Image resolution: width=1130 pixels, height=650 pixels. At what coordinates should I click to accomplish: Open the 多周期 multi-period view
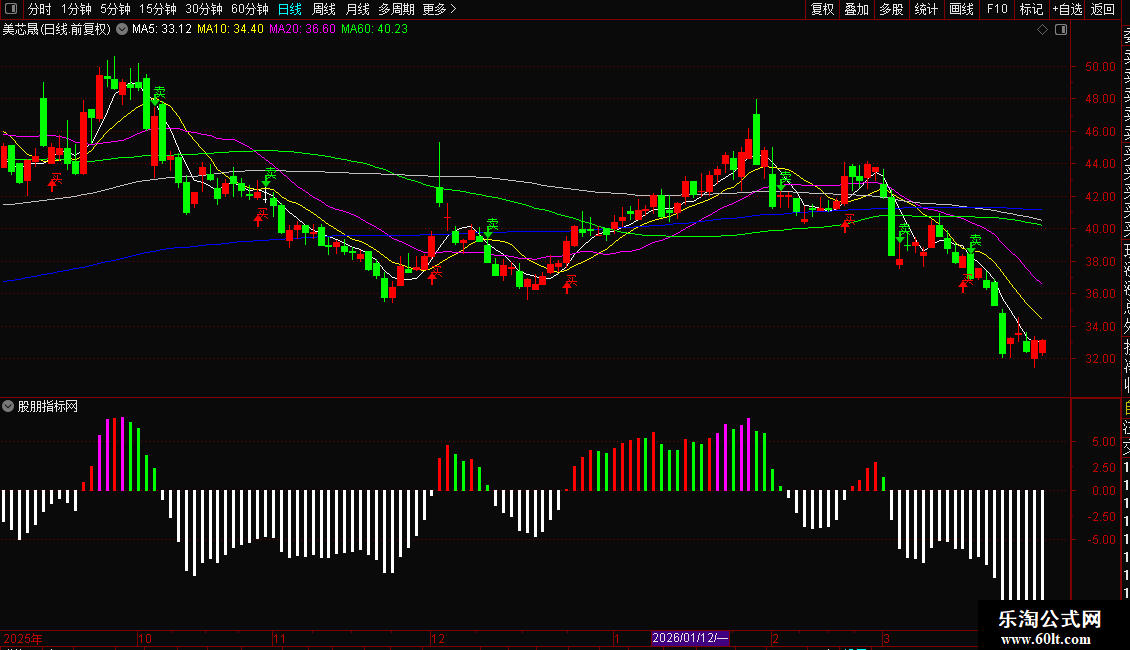point(396,9)
